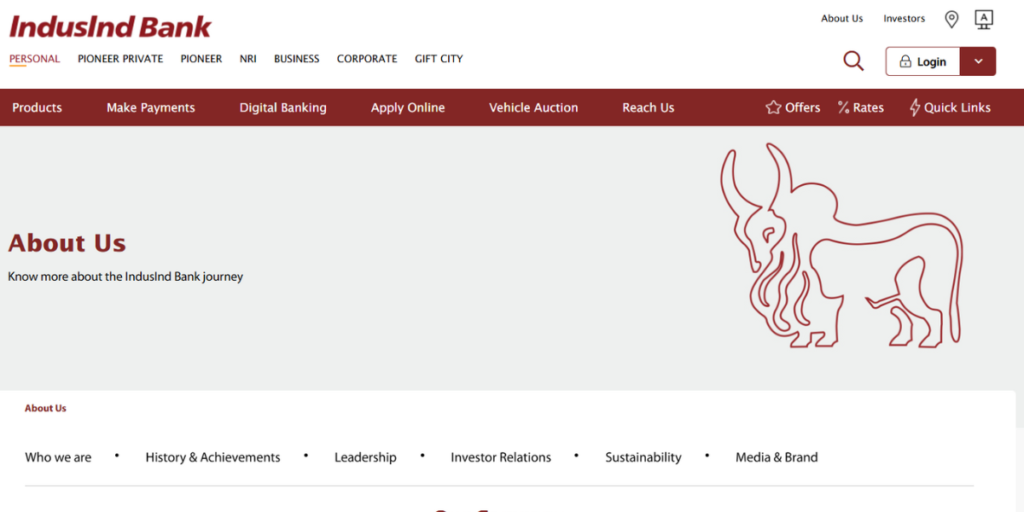Click the Login button

click(x=923, y=61)
